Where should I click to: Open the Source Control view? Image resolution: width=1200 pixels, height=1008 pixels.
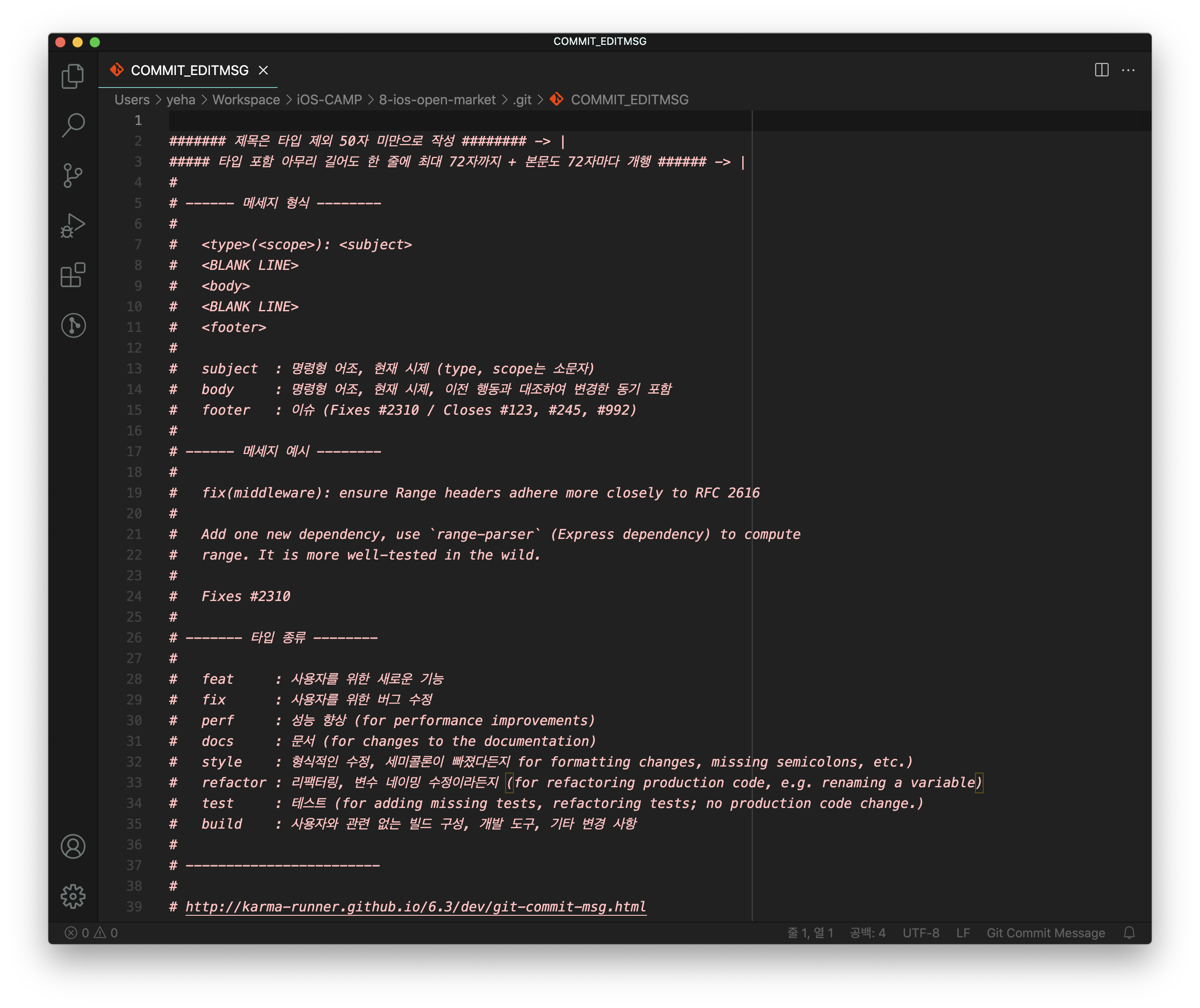pos(72,175)
